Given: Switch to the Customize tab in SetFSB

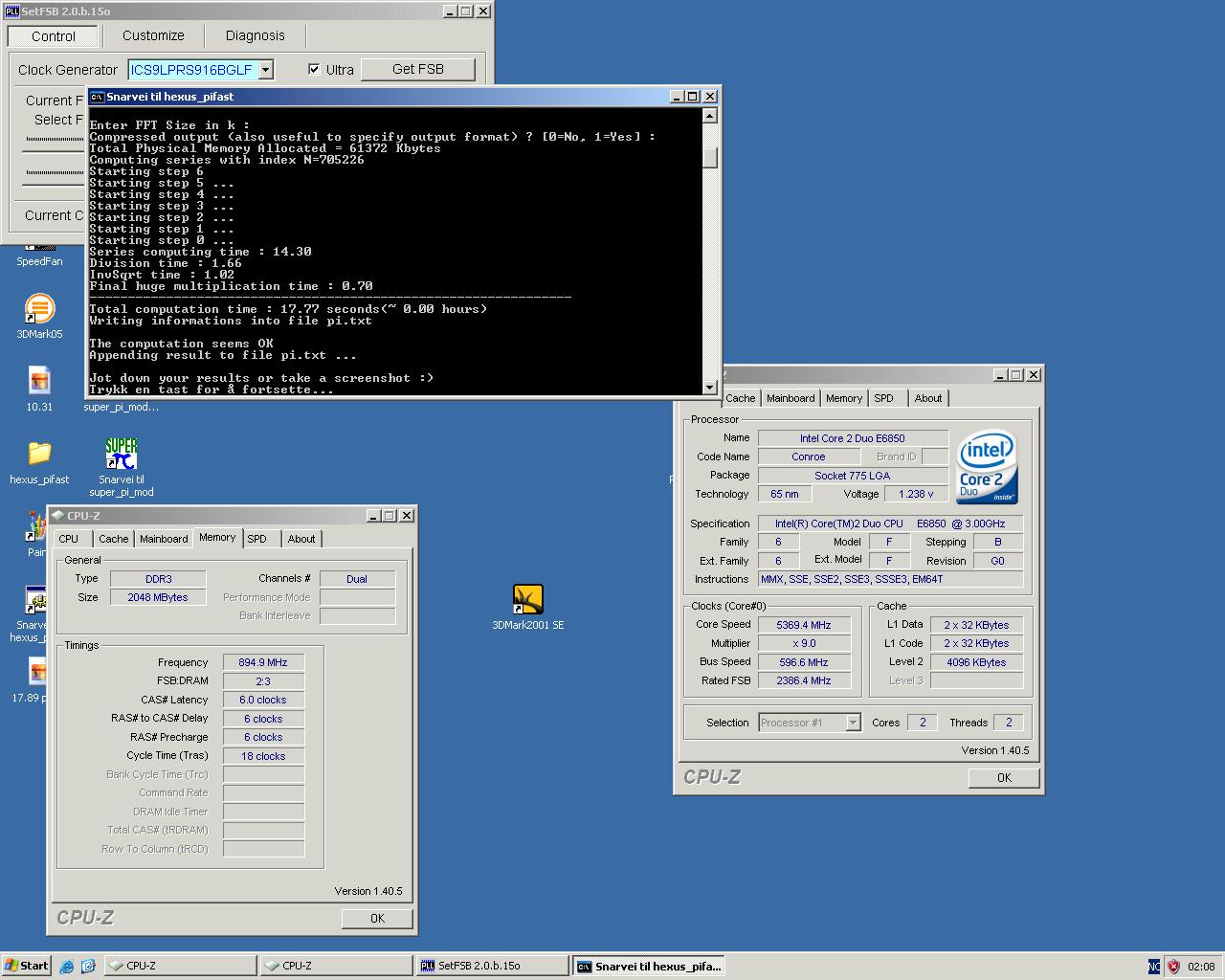Looking at the screenshot, I should [x=153, y=35].
